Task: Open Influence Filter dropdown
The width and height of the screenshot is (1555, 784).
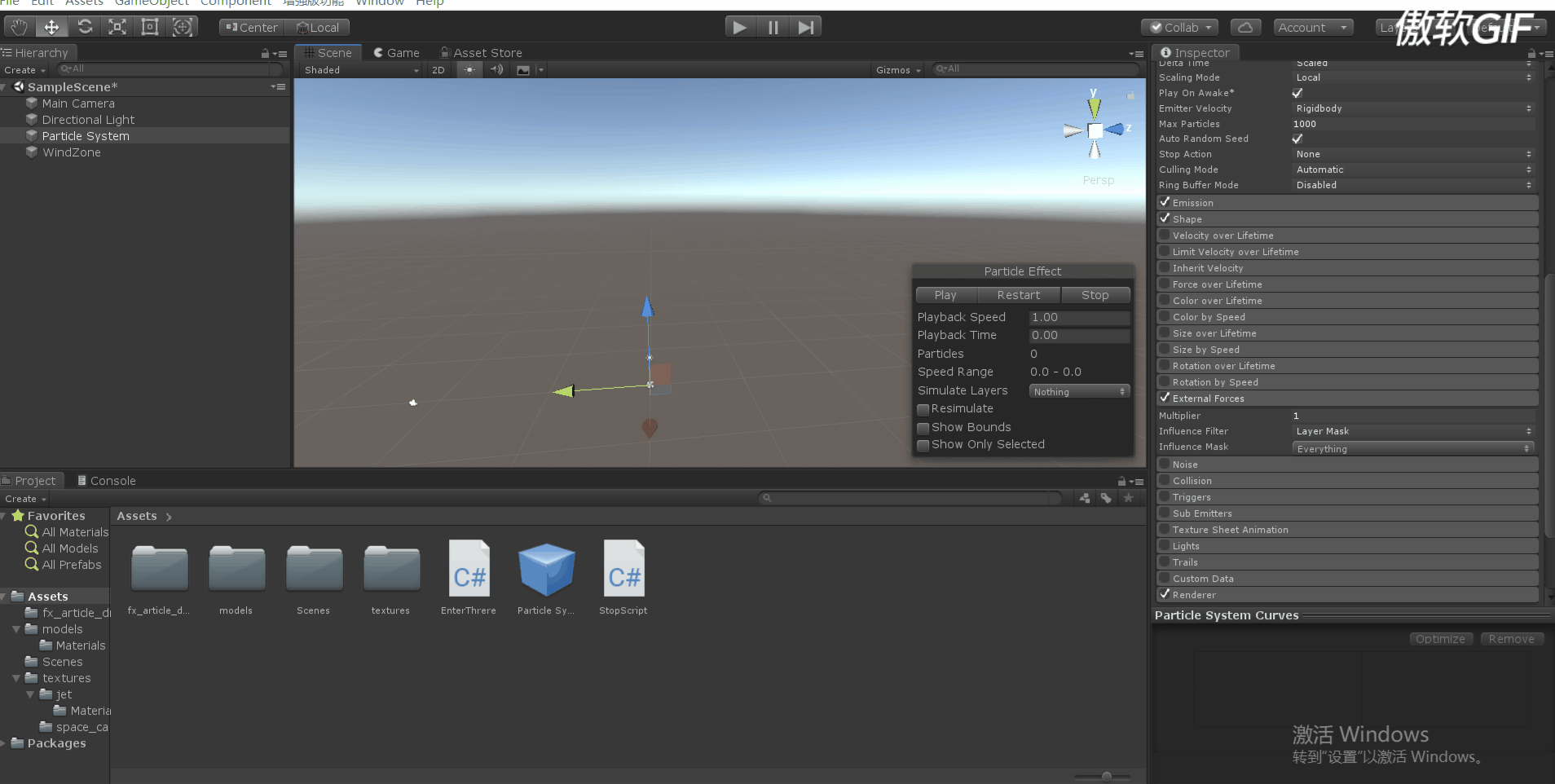Action: [1414, 431]
